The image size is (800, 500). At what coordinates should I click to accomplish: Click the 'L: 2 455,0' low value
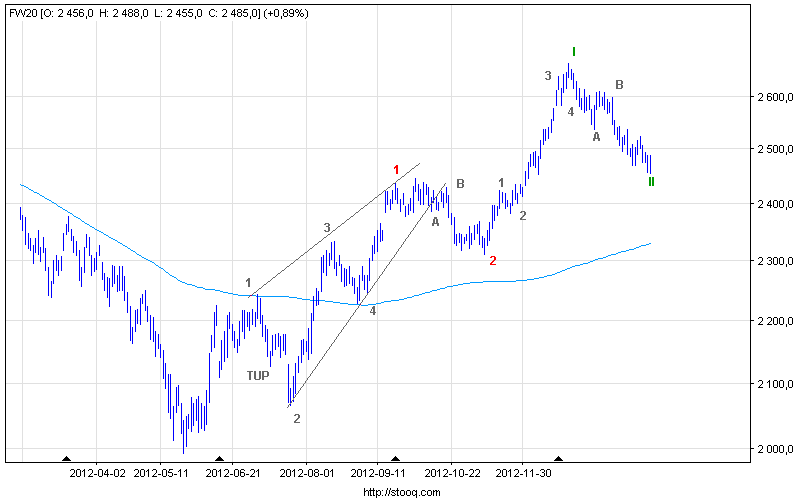coord(178,14)
